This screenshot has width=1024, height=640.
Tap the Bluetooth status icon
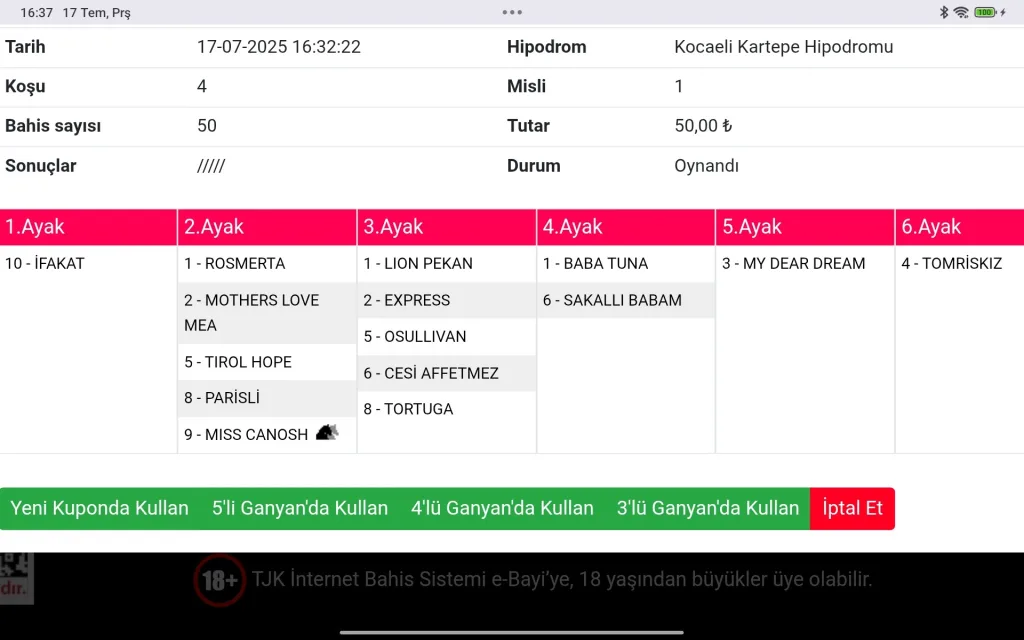943,12
